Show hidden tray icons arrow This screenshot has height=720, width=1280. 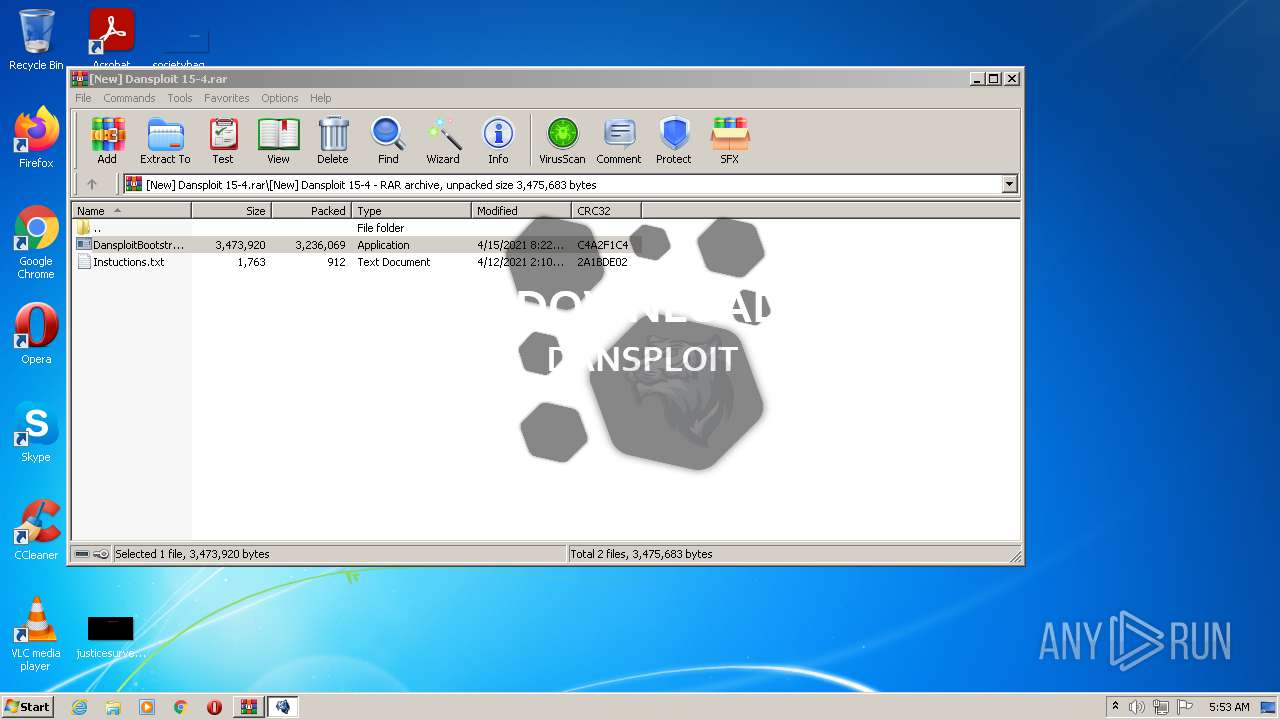(1115, 707)
